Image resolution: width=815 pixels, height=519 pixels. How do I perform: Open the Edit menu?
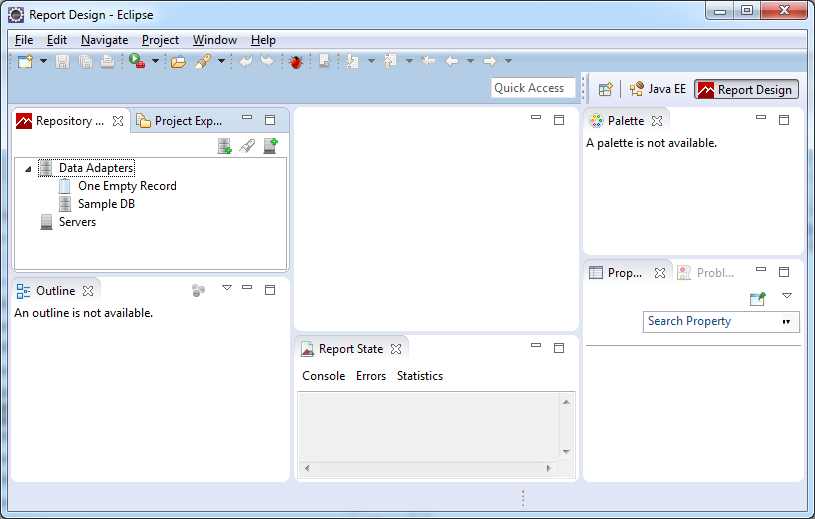[57, 40]
